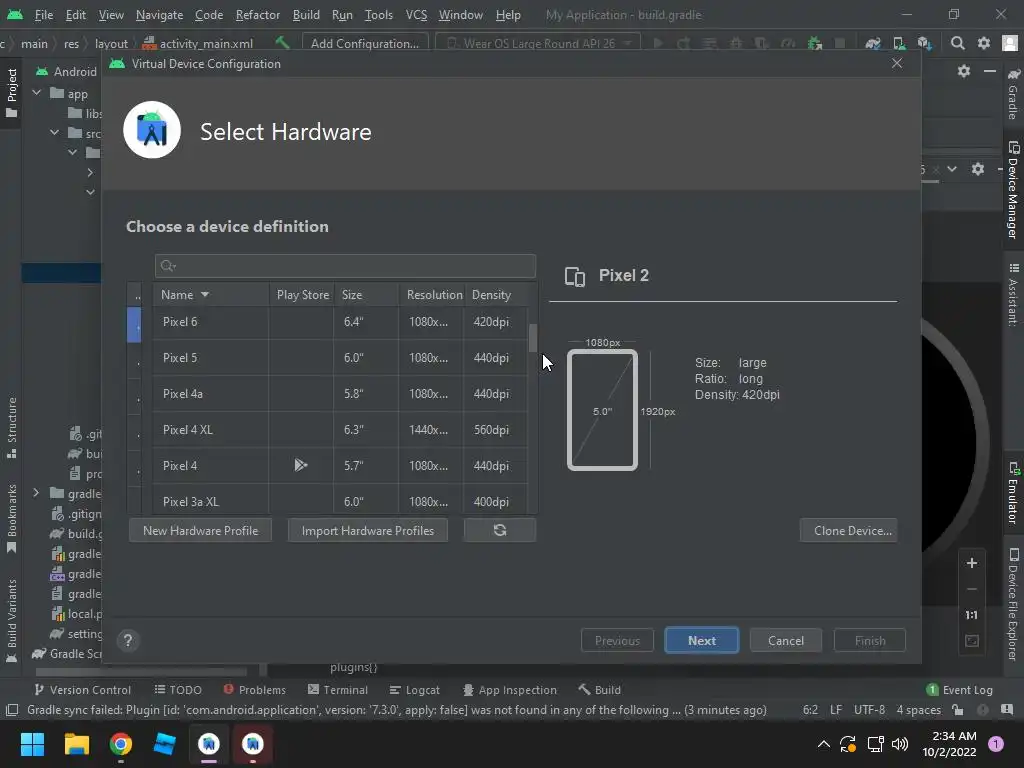Expand the gradle folder in the project tree

click(37, 493)
